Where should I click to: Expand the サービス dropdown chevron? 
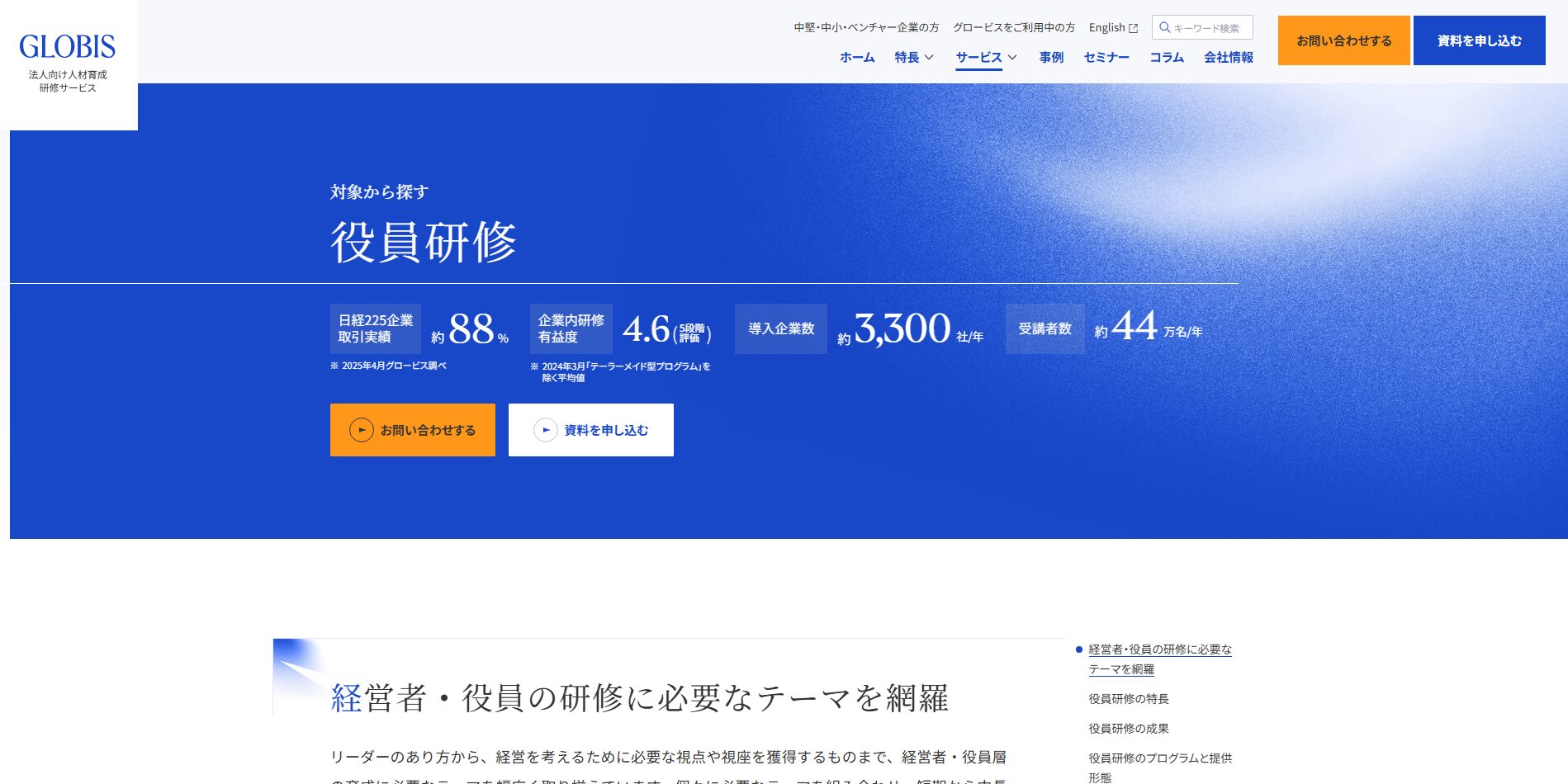click(x=1012, y=57)
